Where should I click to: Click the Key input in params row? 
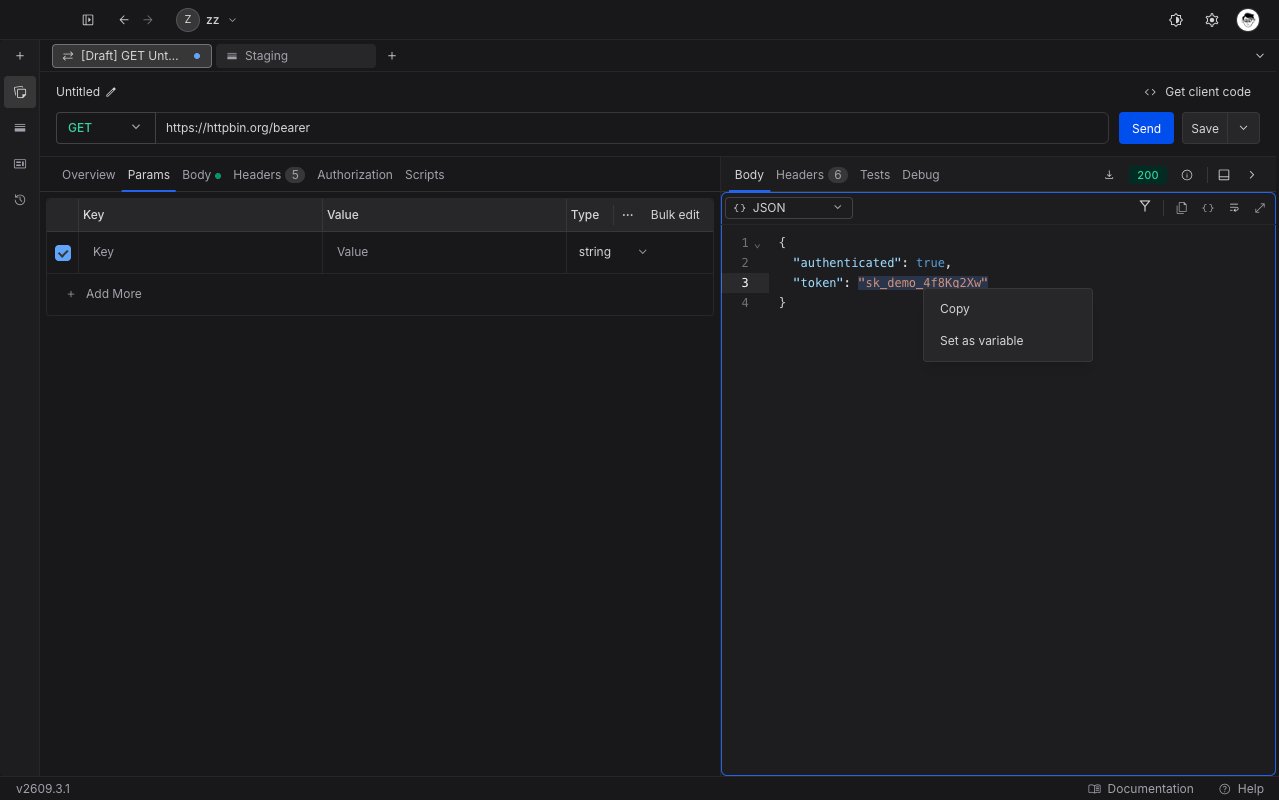[202, 252]
